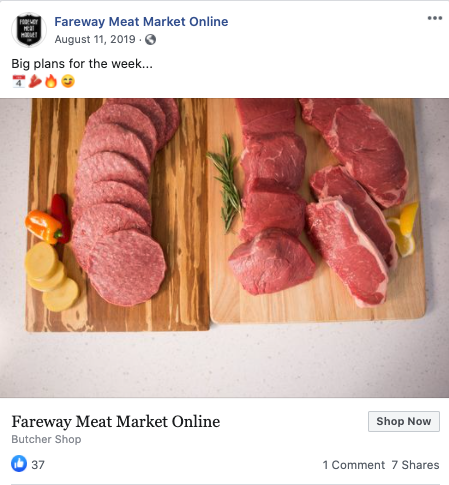Click the Shop Now button
The image size is (449, 485).
point(404,421)
